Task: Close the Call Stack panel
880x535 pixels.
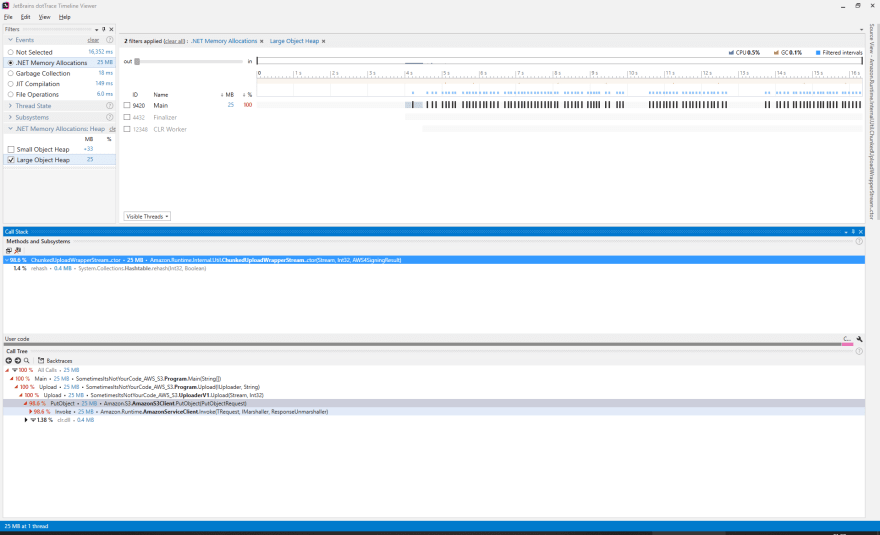Action: point(860,231)
